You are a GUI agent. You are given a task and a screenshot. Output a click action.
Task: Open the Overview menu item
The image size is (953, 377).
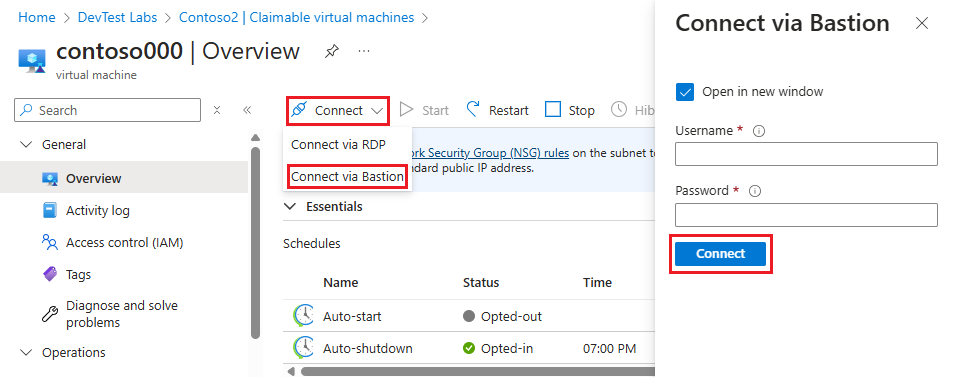point(124,179)
